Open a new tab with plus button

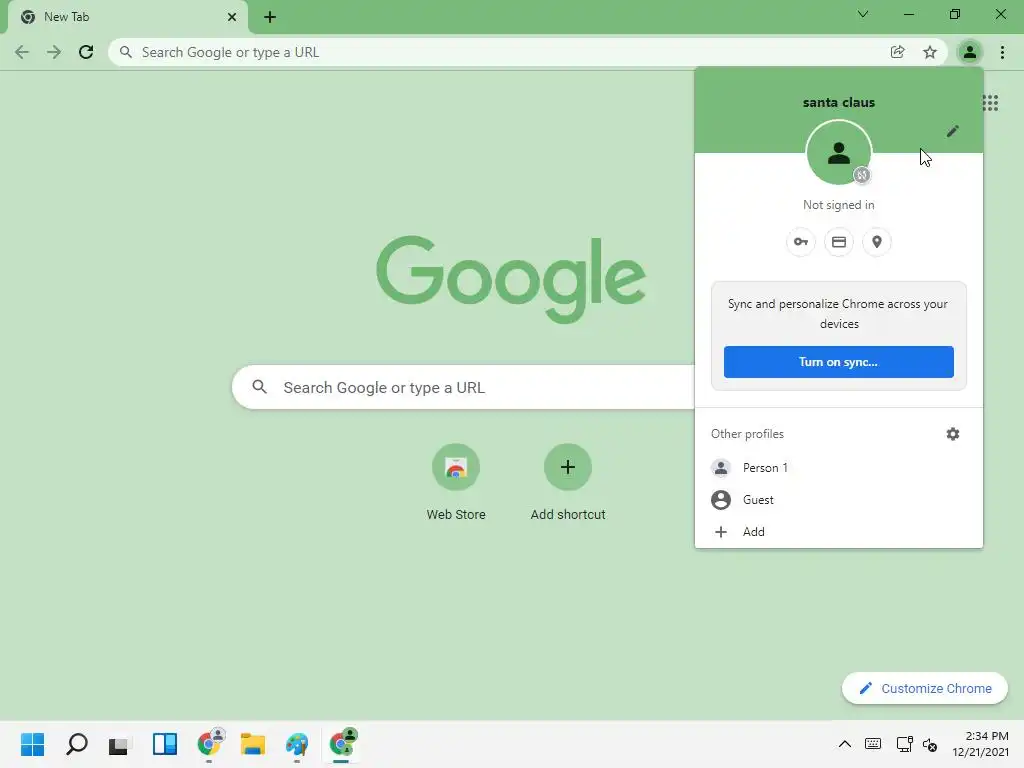click(x=270, y=17)
